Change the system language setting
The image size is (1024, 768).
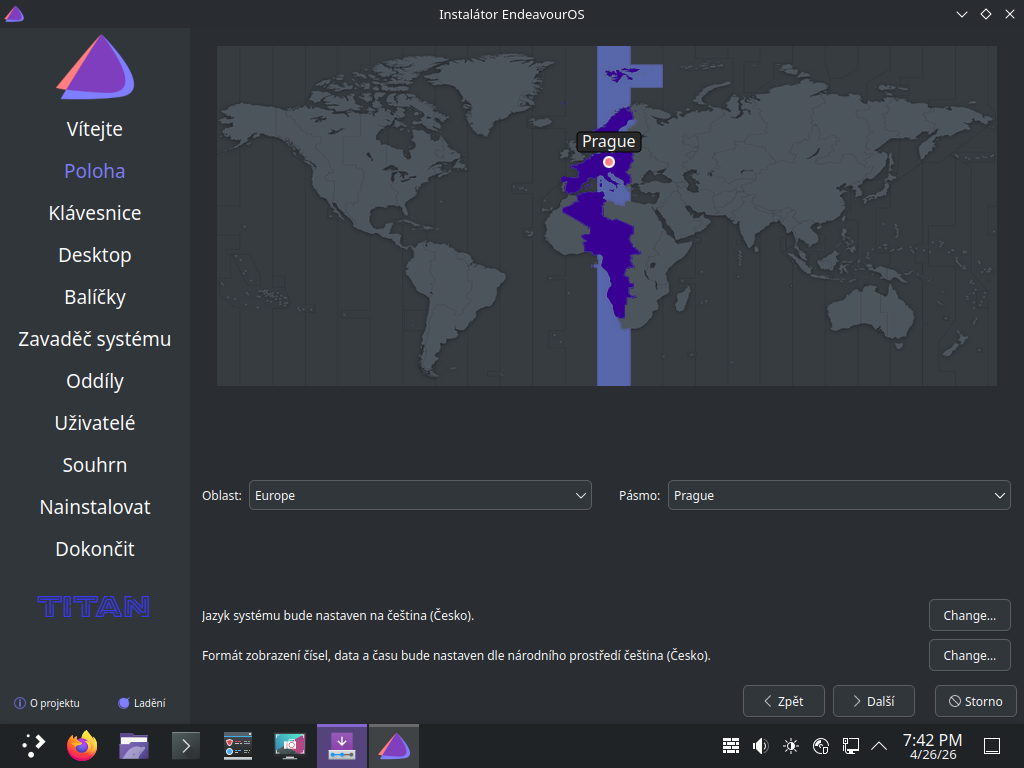click(969, 615)
